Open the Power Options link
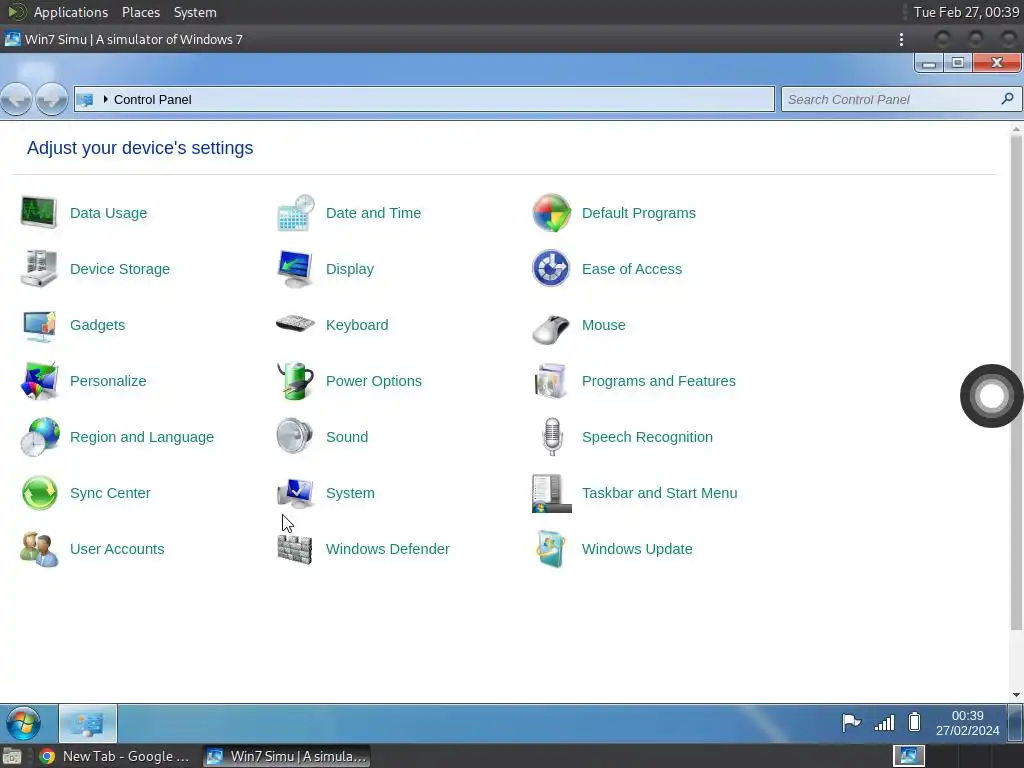Viewport: 1024px width, 768px height. coord(374,381)
